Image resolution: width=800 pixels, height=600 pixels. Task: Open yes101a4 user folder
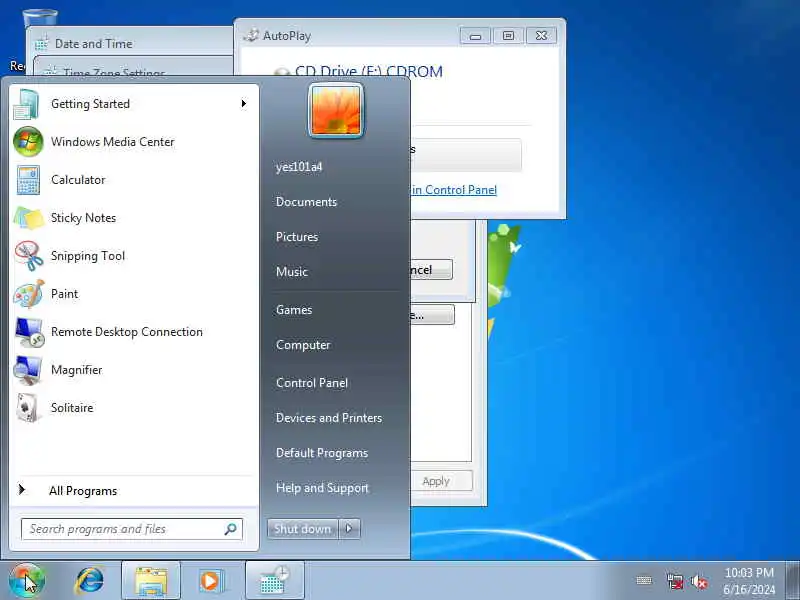299,167
